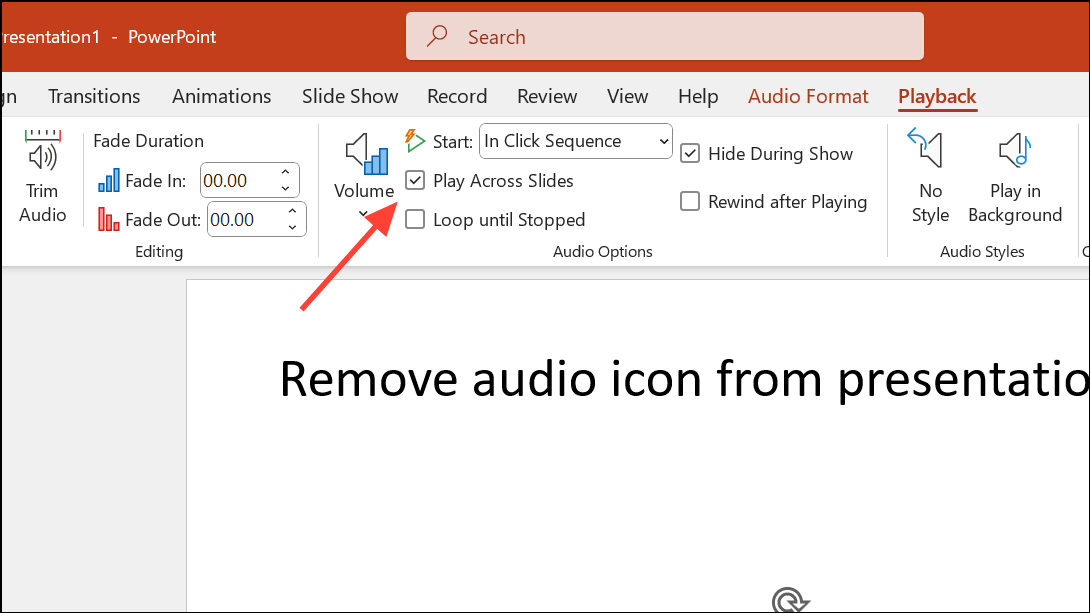The image size is (1090, 613).
Task: Click the Fade Out value field
Action: click(242, 219)
